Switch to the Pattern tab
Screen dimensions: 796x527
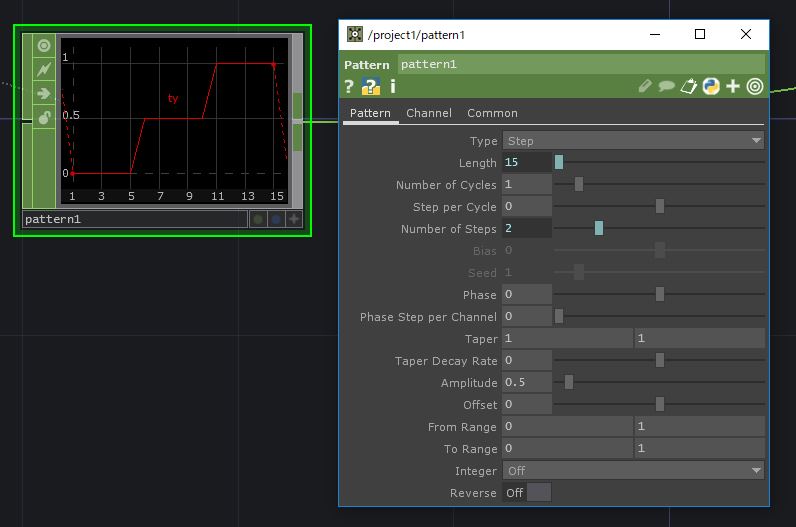[x=370, y=113]
